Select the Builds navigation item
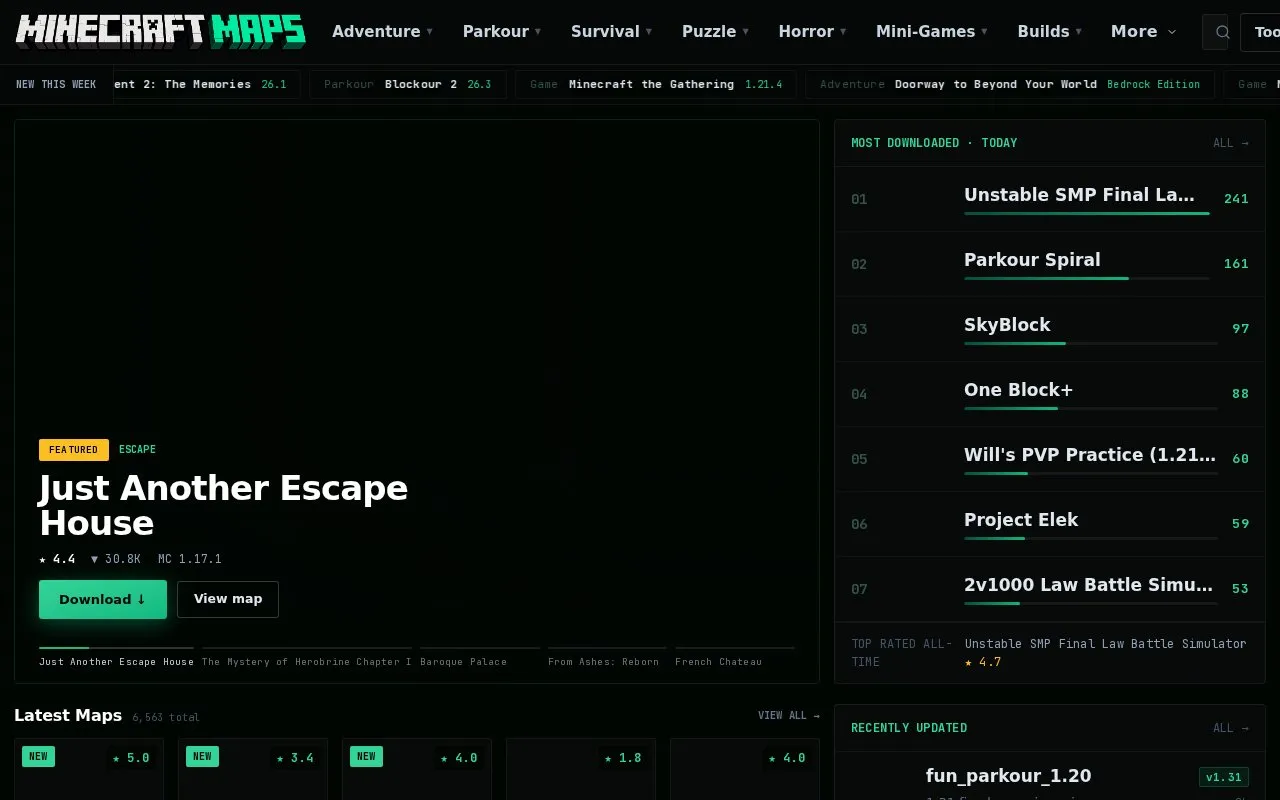Image resolution: width=1280 pixels, height=800 pixels. point(1050,31)
